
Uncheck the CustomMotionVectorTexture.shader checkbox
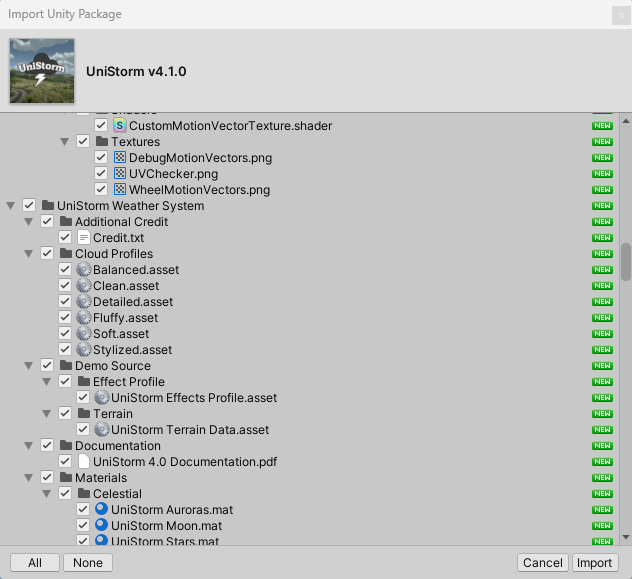pyautogui.click(x=101, y=125)
